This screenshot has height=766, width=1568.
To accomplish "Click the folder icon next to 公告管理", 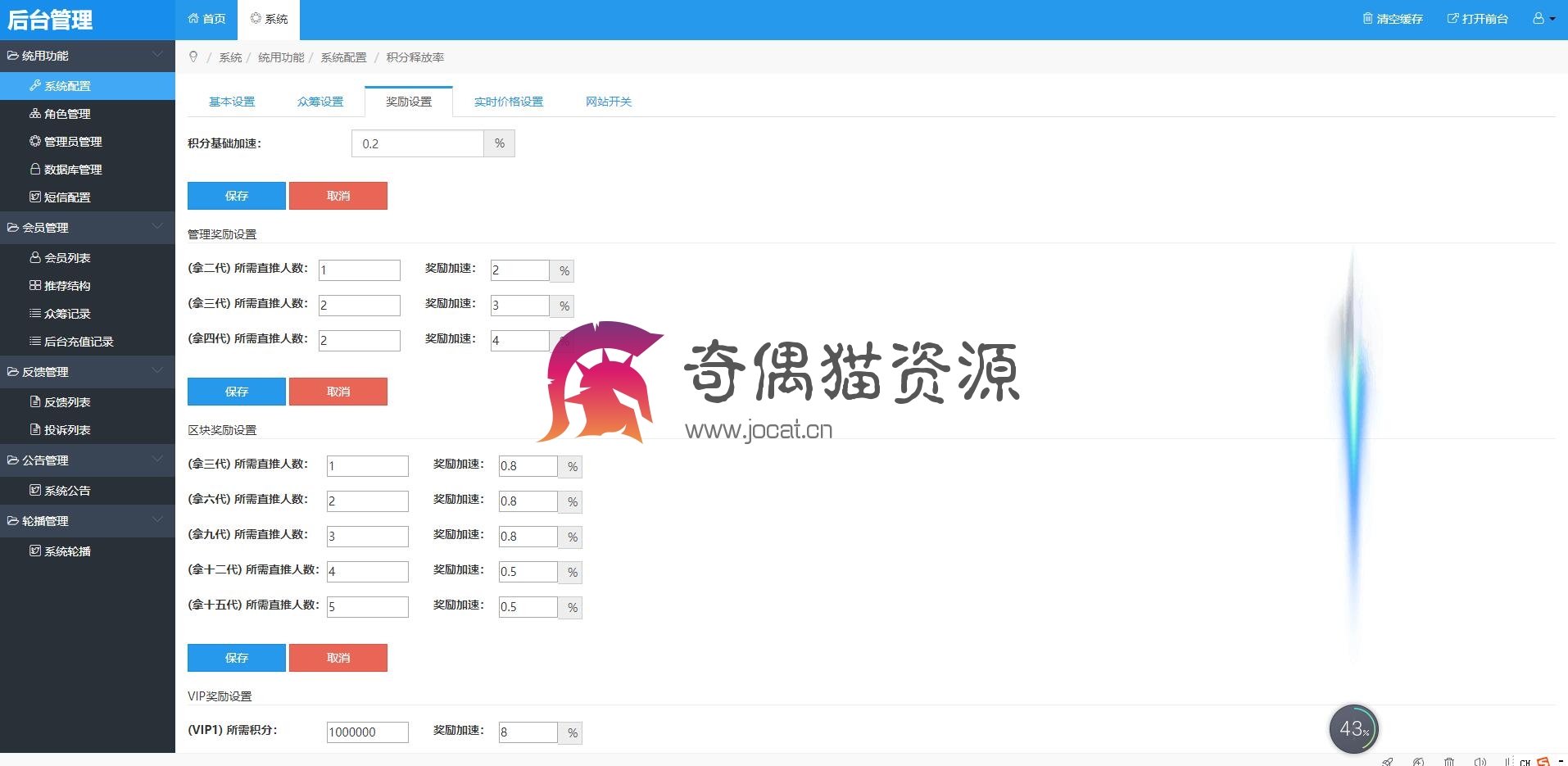I will (13, 460).
